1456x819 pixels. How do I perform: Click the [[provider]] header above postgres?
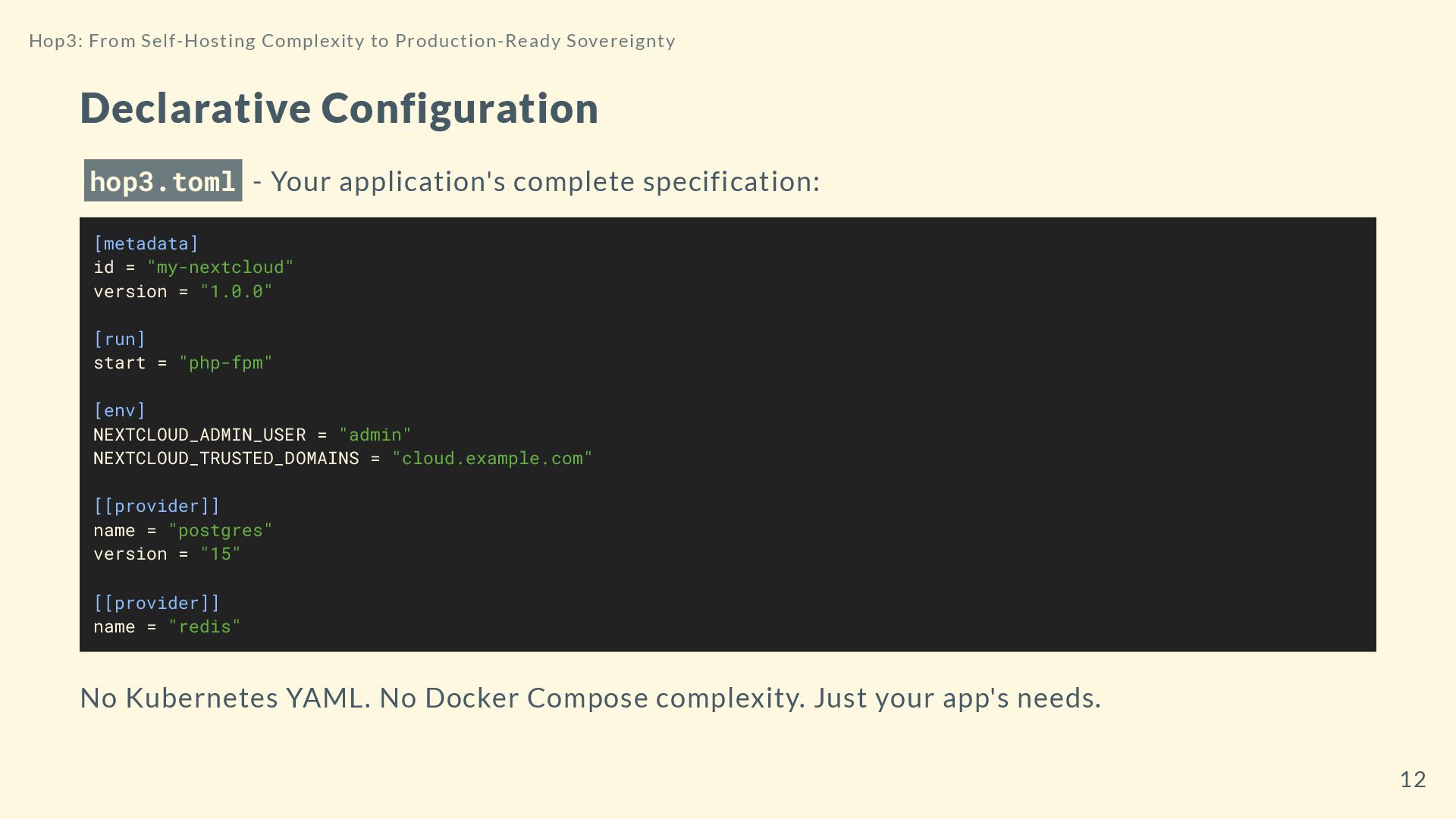coord(156,506)
